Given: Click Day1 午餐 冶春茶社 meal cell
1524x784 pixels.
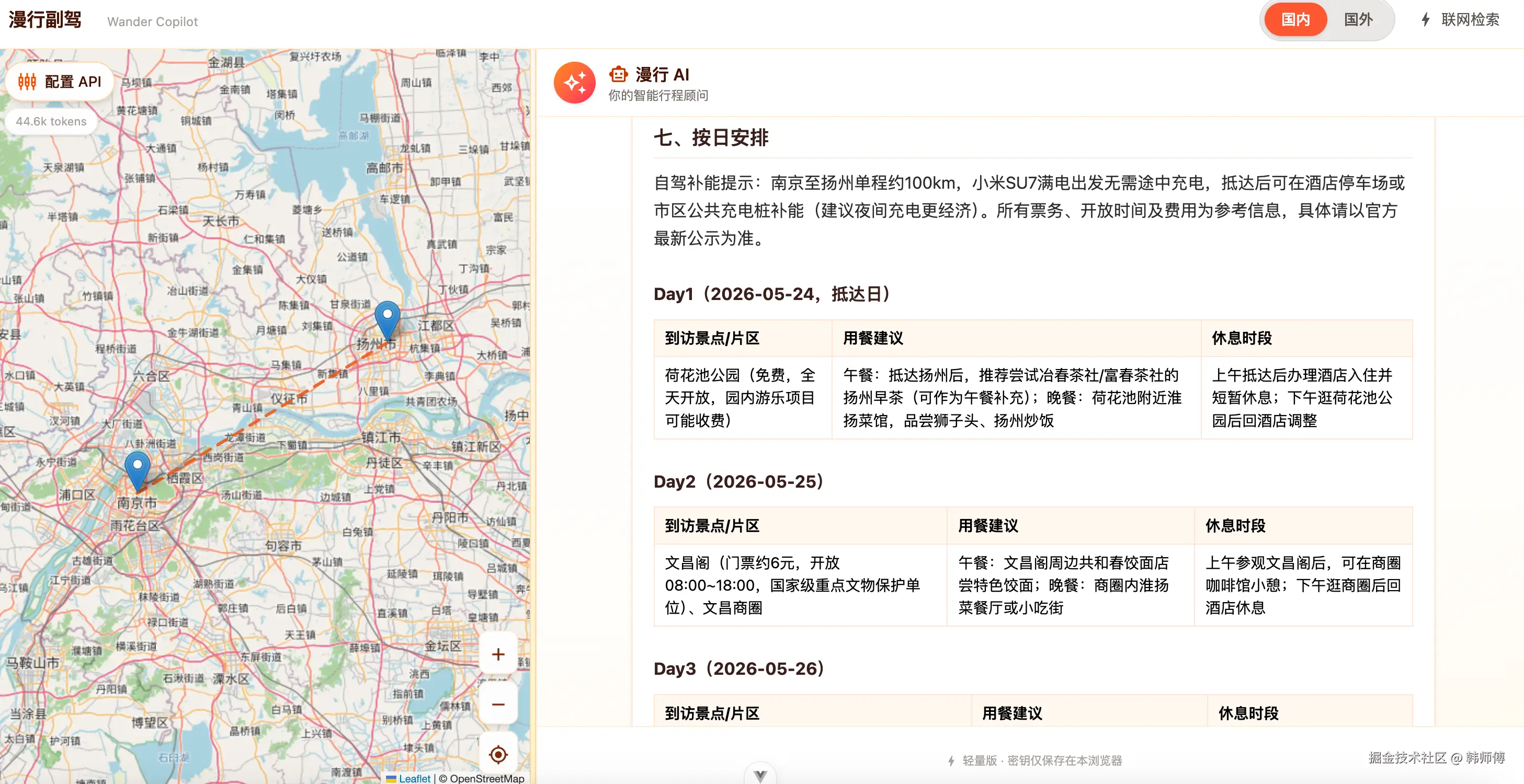Looking at the screenshot, I should pyautogui.click(x=1016, y=397).
